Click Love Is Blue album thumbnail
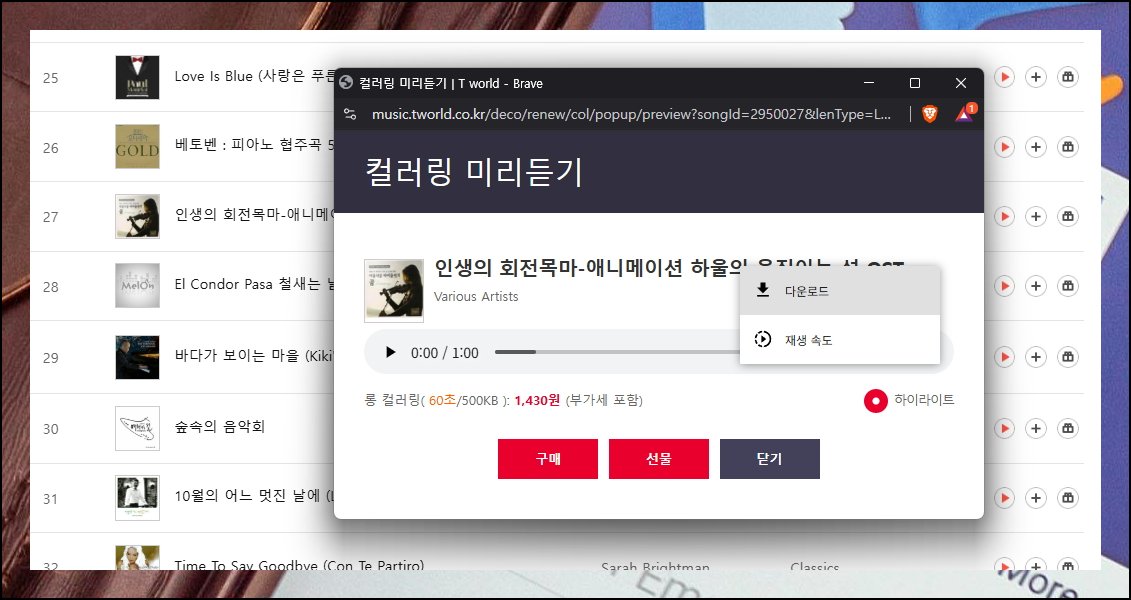 [137, 77]
